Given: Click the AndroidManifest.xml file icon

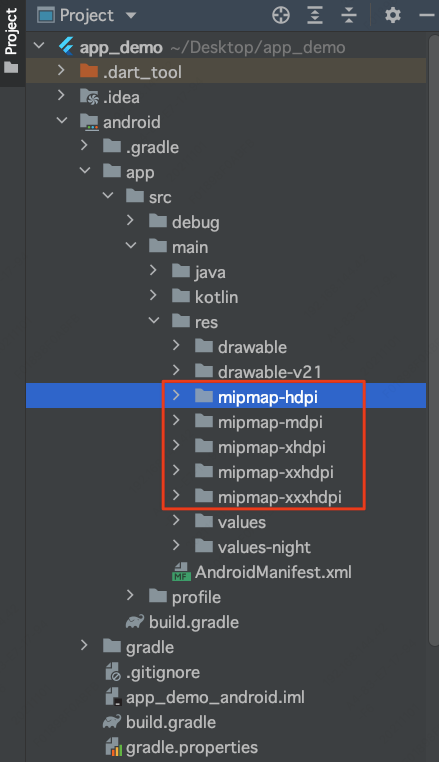Looking at the screenshot, I should pyautogui.click(x=181, y=572).
